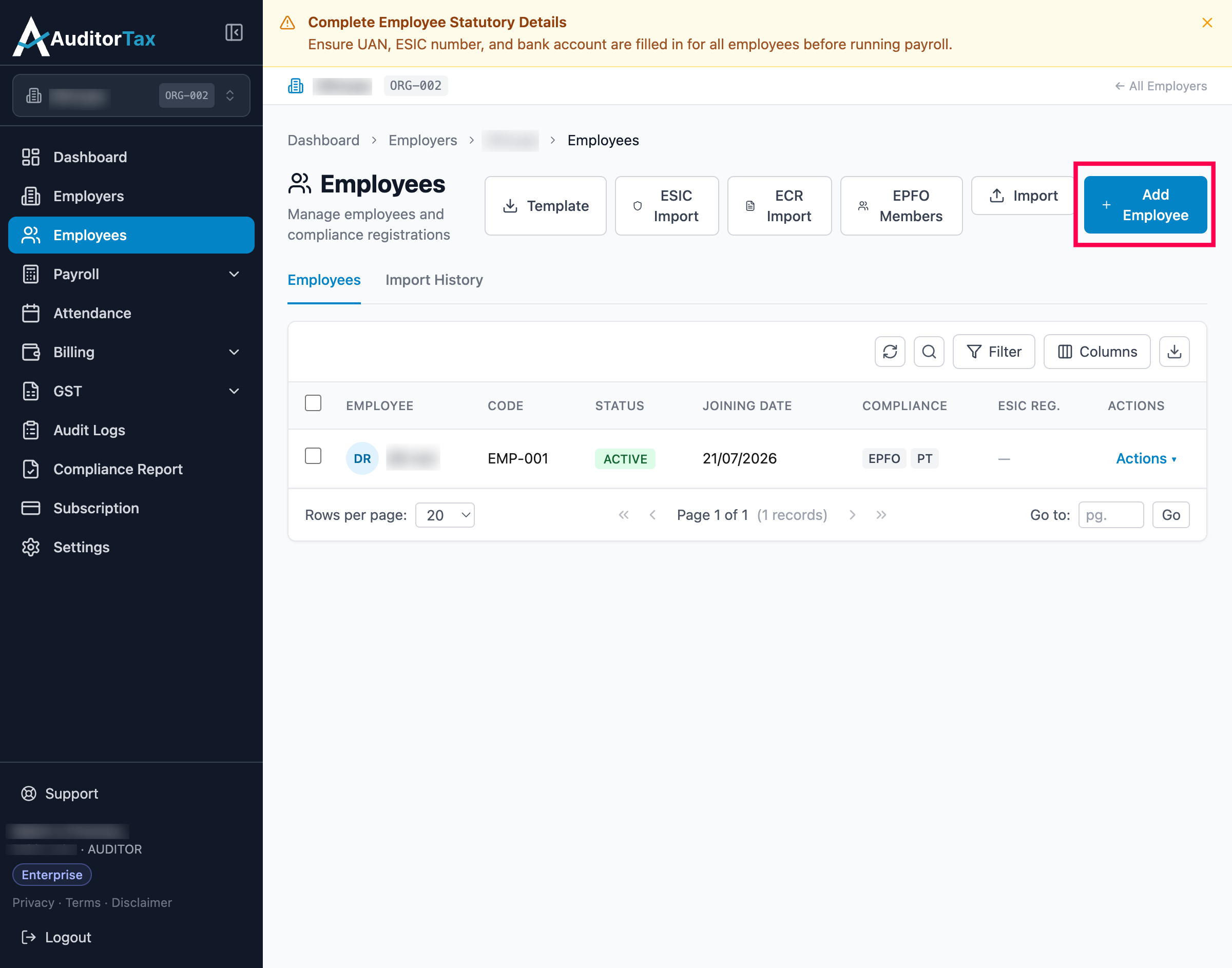Image resolution: width=1232 pixels, height=968 pixels.
Task: Jump to last page double arrow
Action: tap(881, 515)
